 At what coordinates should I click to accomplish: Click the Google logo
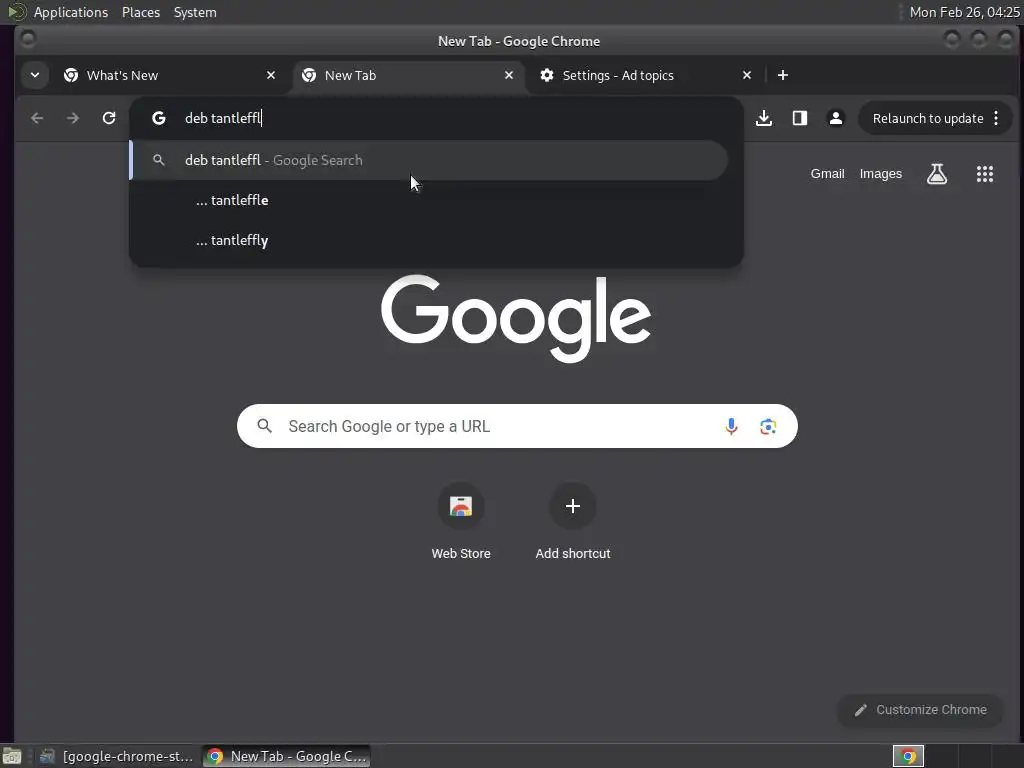click(x=516, y=319)
